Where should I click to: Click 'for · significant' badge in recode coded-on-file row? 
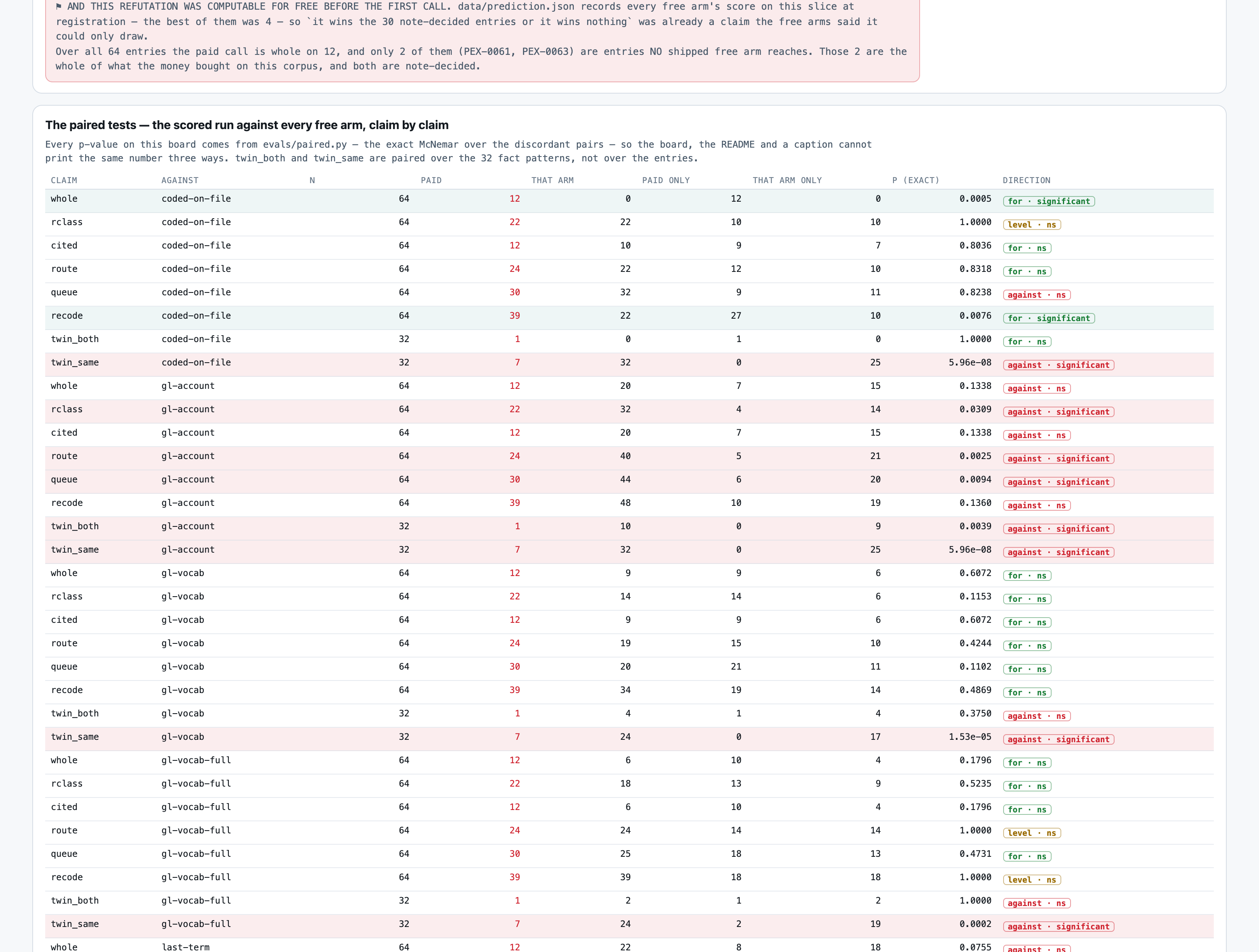click(1048, 318)
